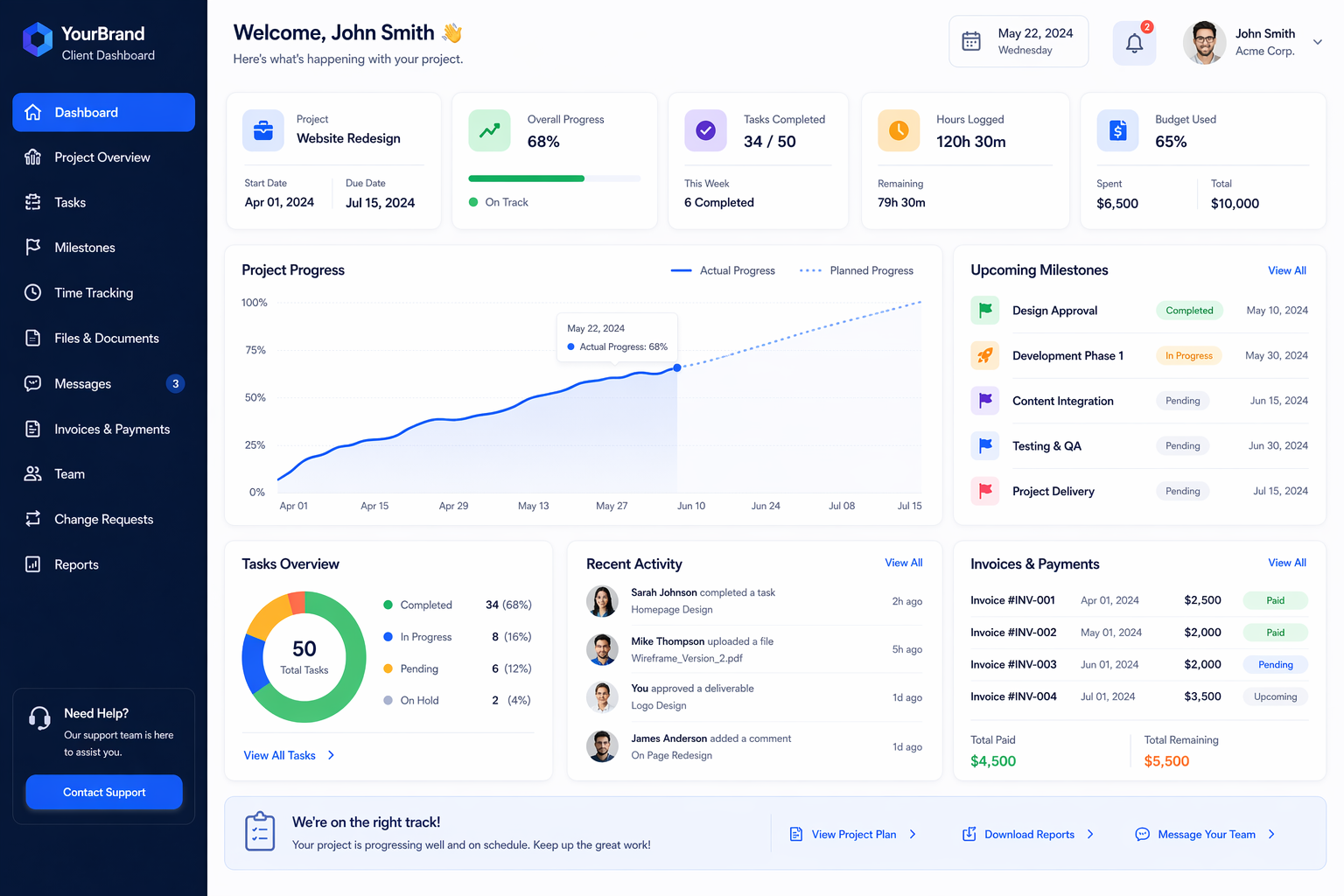This screenshot has height=896, width=1344.
Task: Open the Change Requests sidebar icon
Action: point(32,519)
